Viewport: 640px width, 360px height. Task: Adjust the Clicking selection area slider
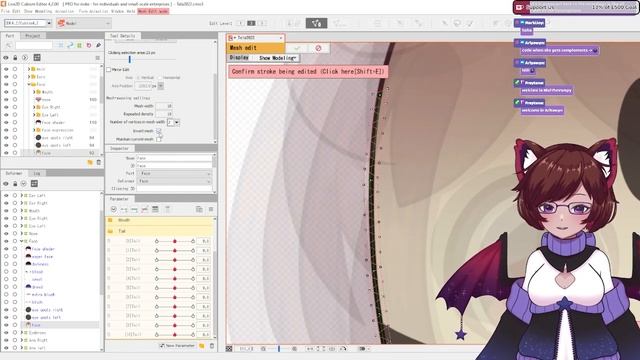[130, 60]
